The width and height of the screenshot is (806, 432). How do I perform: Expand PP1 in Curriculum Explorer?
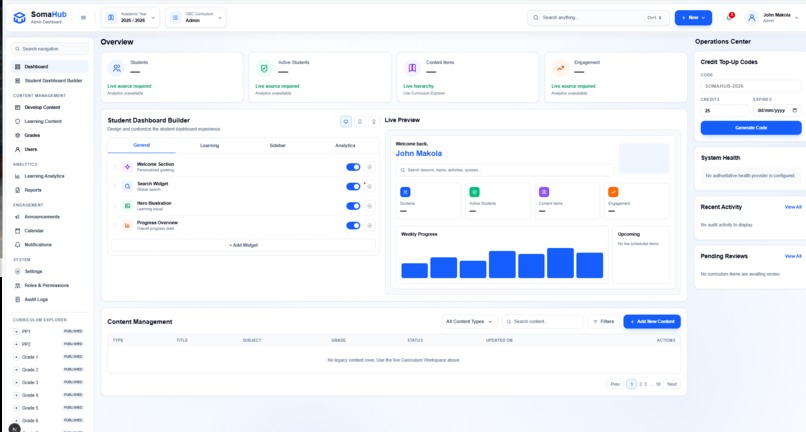(16, 332)
